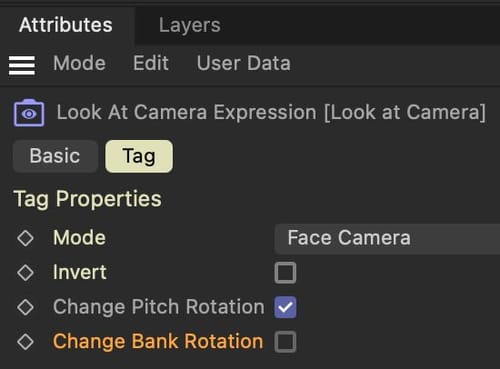
Task: Click the keyframe diamond beside Invert
Action: (x=25, y=273)
